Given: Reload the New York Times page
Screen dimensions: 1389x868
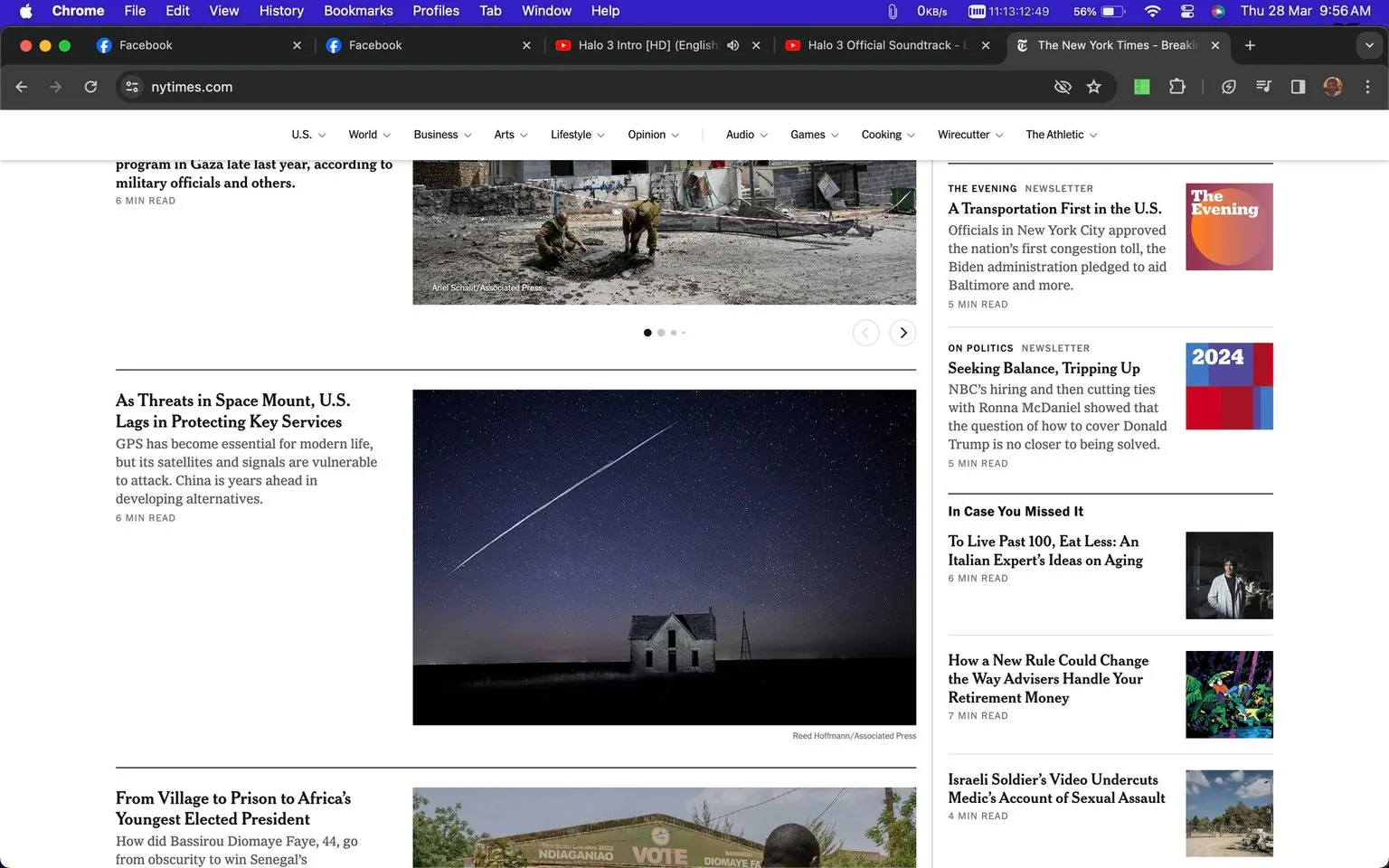Looking at the screenshot, I should (90, 86).
